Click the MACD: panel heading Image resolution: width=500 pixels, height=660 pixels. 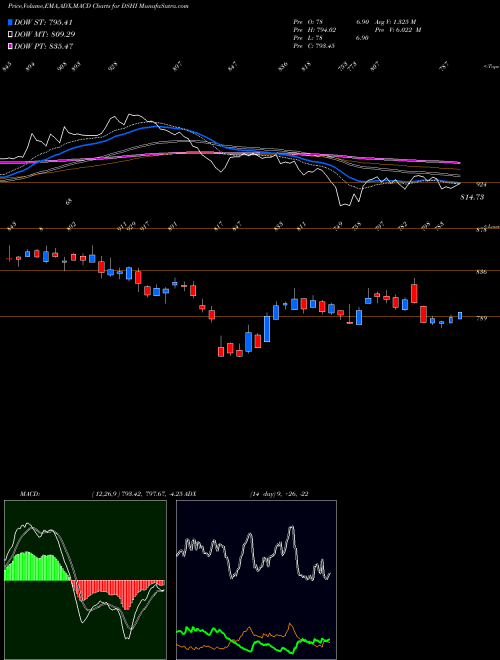29,494
